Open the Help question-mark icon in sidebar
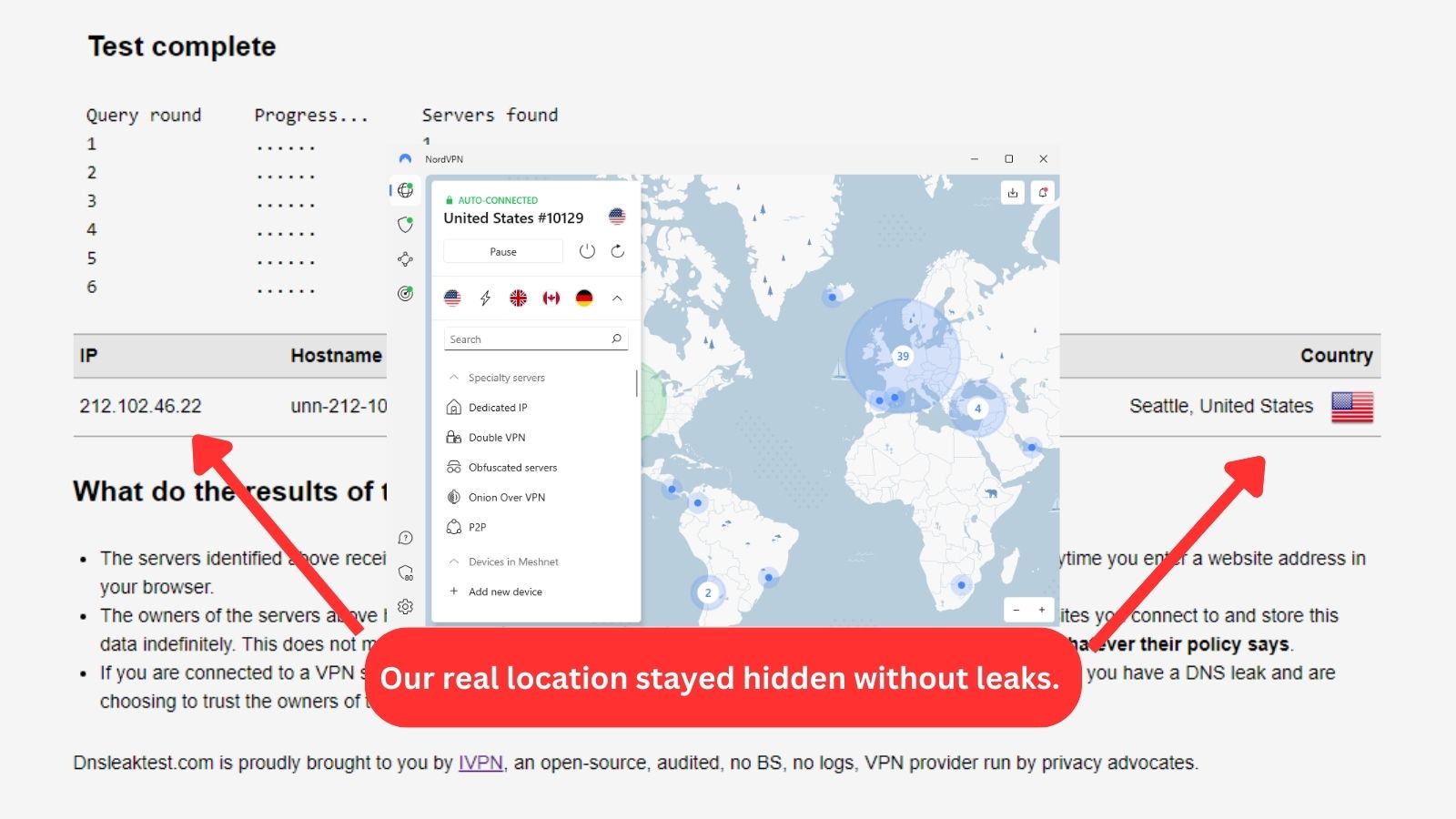This screenshot has width=1456, height=819. pyautogui.click(x=406, y=538)
